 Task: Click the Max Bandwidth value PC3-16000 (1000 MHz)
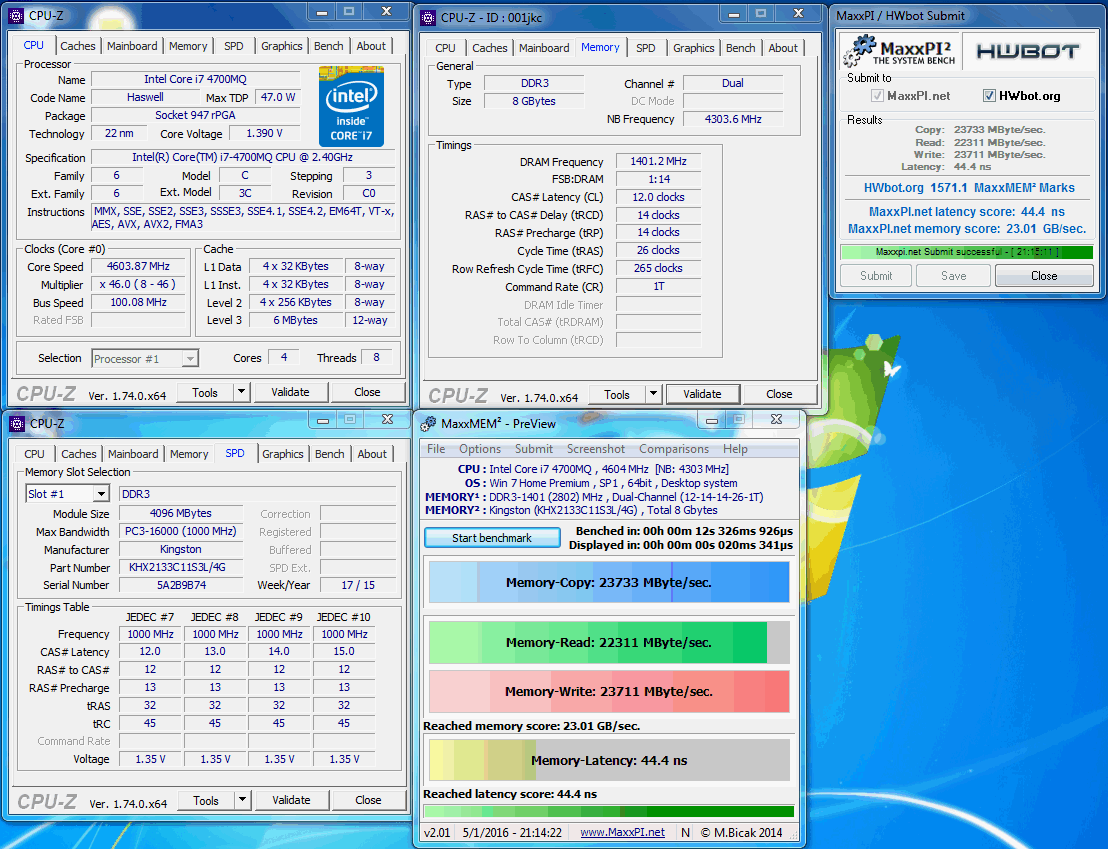click(181, 531)
